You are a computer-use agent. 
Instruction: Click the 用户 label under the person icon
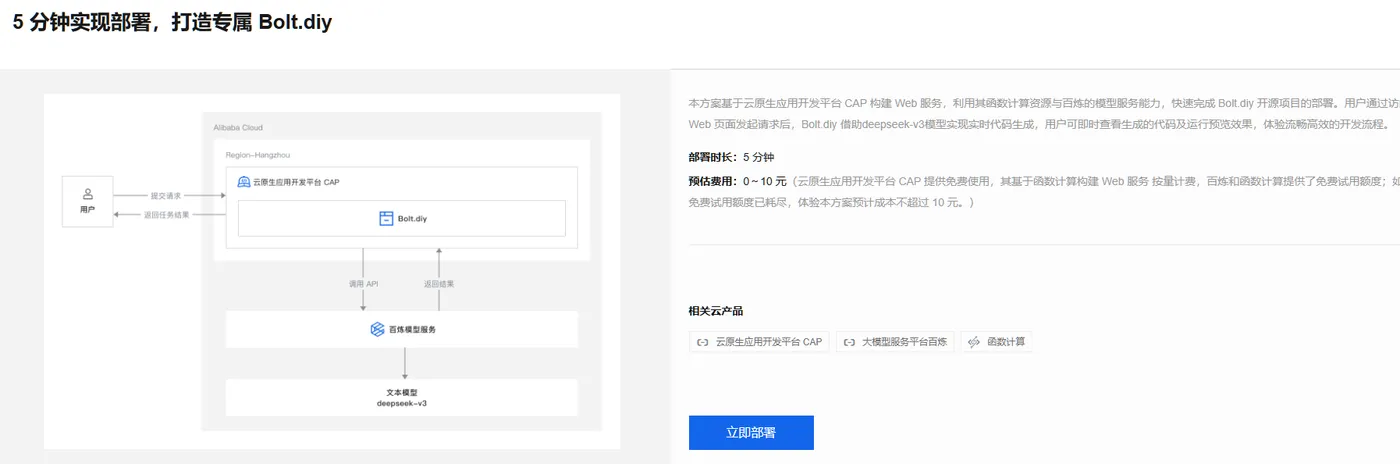tap(88, 210)
